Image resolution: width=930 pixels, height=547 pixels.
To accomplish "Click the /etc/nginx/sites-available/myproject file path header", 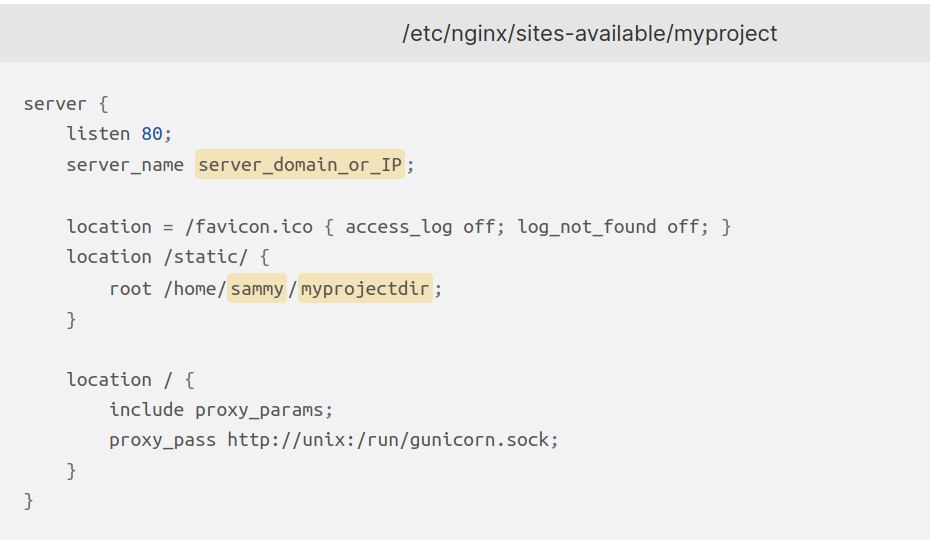I will click(x=590, y=34).
